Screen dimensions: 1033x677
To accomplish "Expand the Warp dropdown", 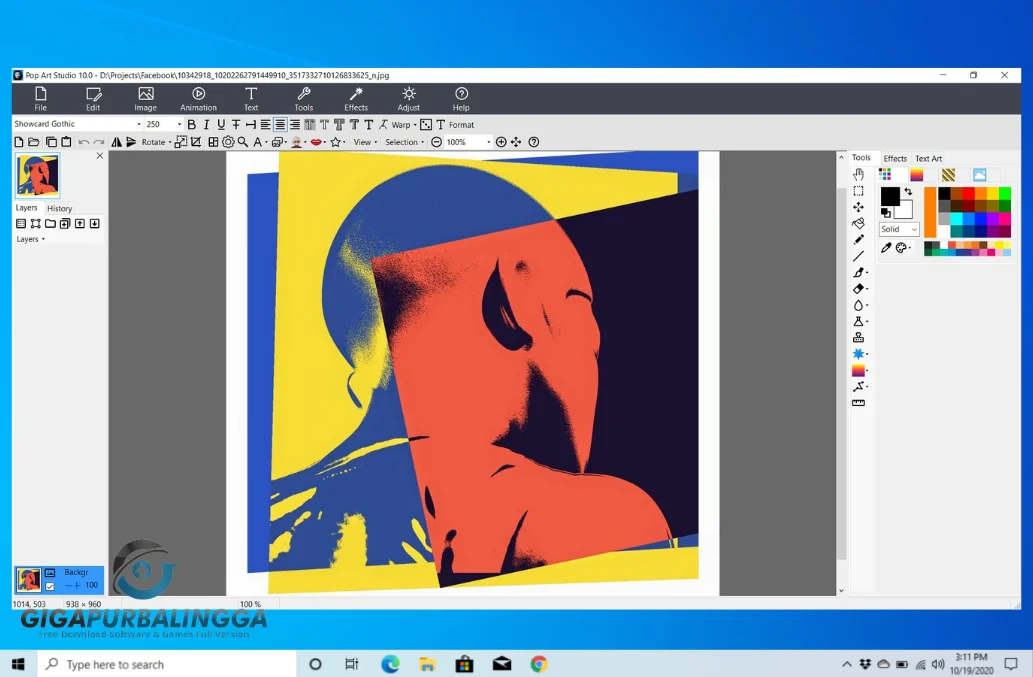I will point(415,124).
